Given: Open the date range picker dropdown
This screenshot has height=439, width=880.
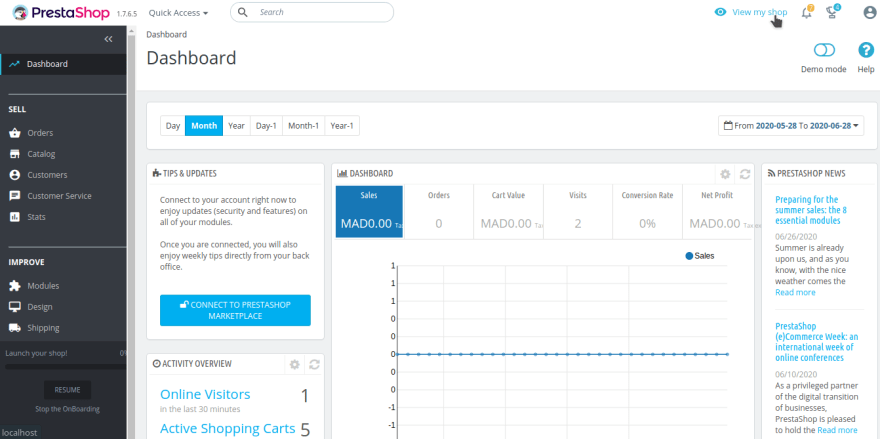Looking at the screenshot, I should pyautogui.click(x=790, y=126).
